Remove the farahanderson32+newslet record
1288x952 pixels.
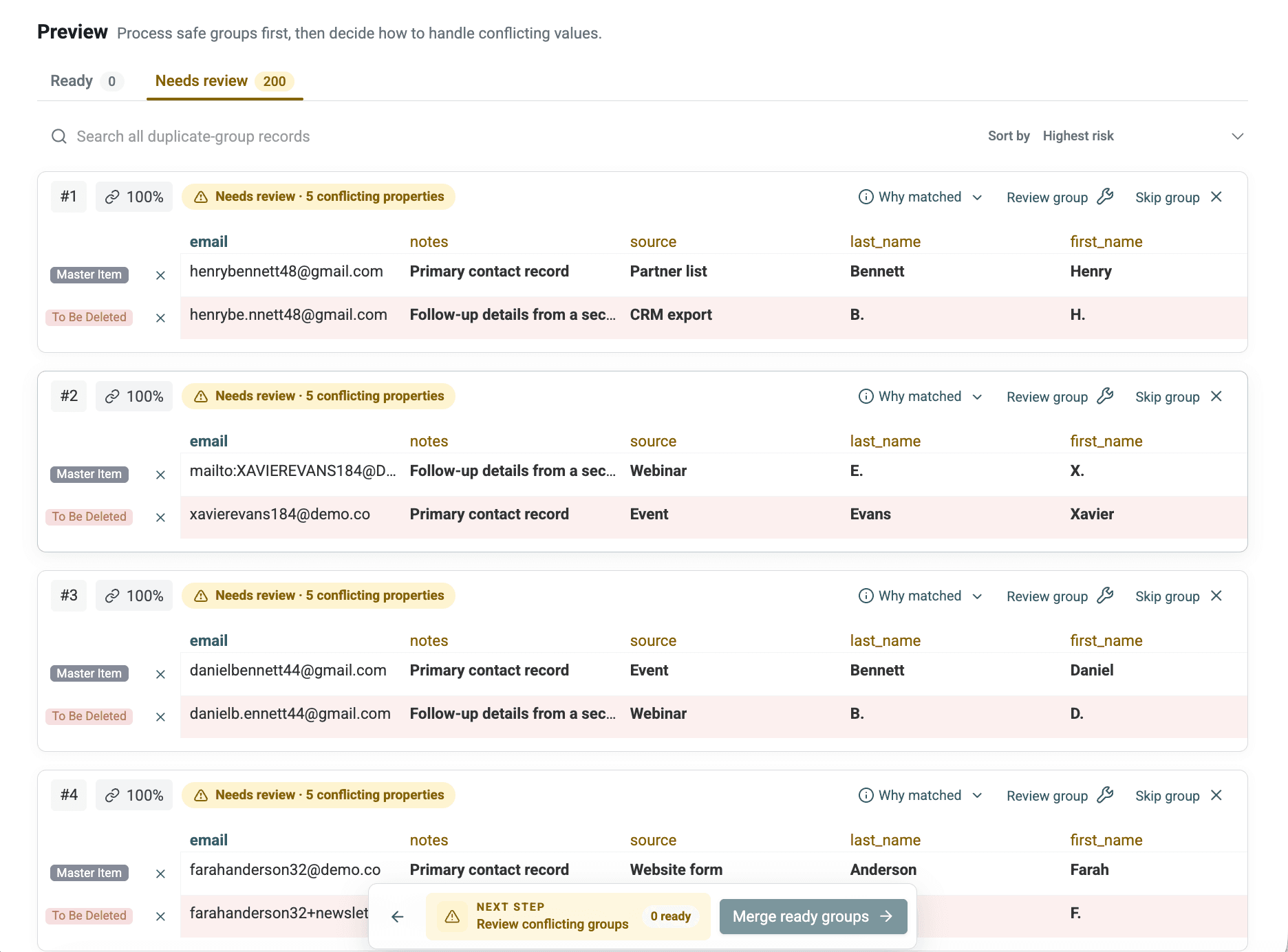[160, 916]
